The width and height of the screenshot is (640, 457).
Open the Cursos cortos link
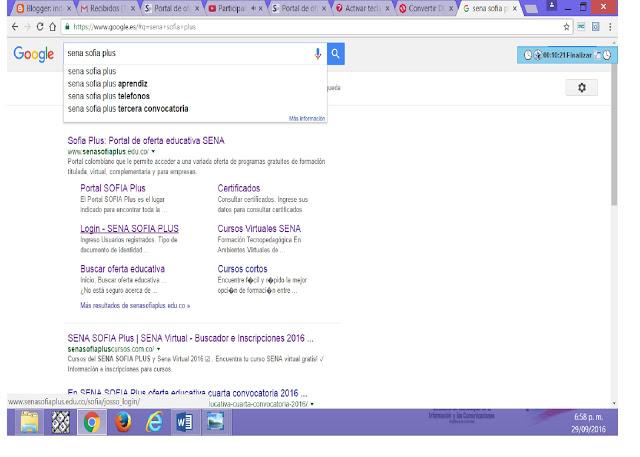(x=242, y=269)
